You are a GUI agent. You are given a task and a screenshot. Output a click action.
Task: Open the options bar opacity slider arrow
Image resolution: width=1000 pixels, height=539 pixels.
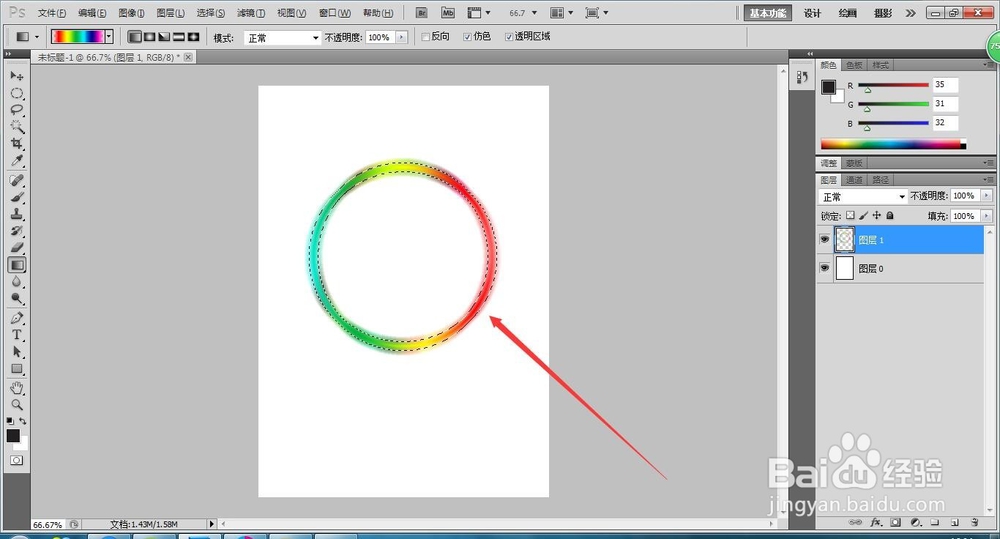click(401, 37)
